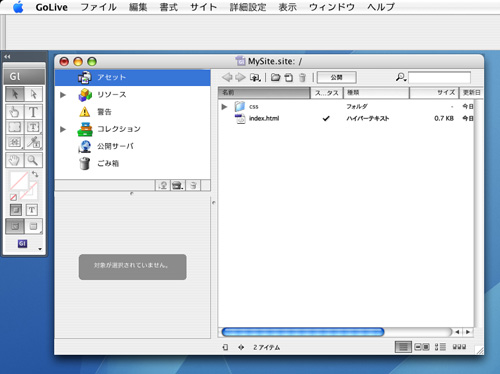Click the forward navigation arrow
This screenshot has width=500, height=374.
pos(240,77)
